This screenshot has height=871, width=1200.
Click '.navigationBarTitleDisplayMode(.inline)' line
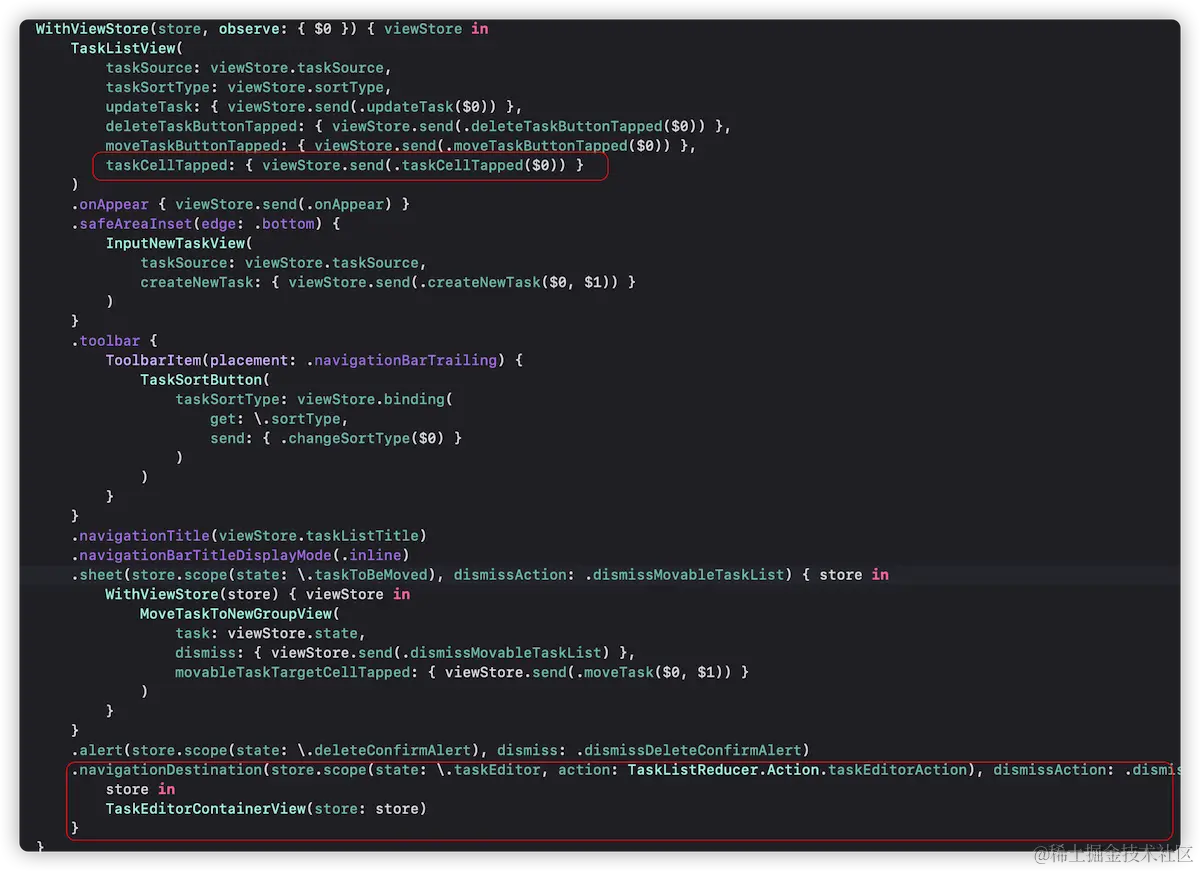[240, 555]
